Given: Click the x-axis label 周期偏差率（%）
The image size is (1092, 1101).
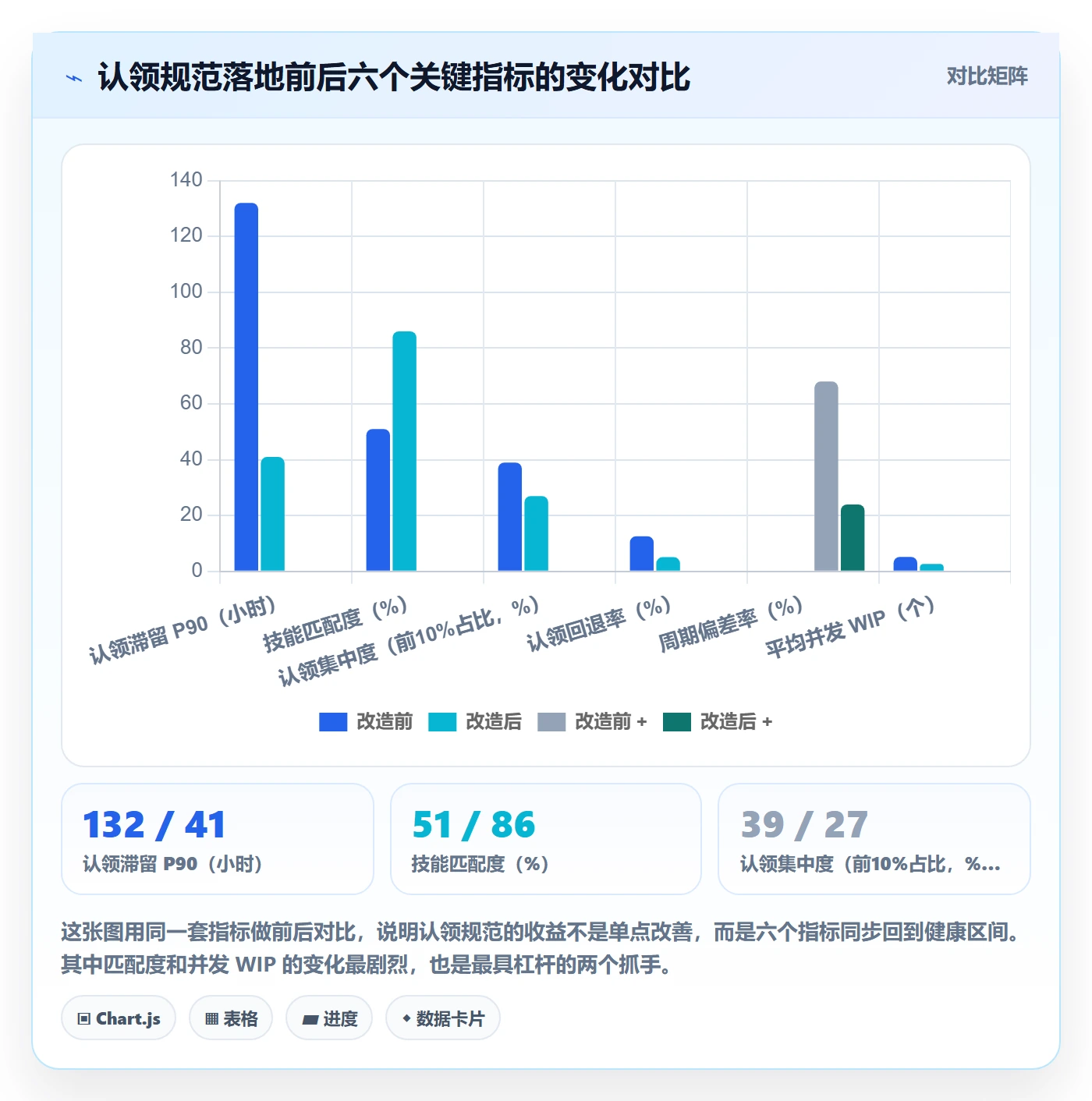Looking at the screenshot, I should tap(731, 624).
